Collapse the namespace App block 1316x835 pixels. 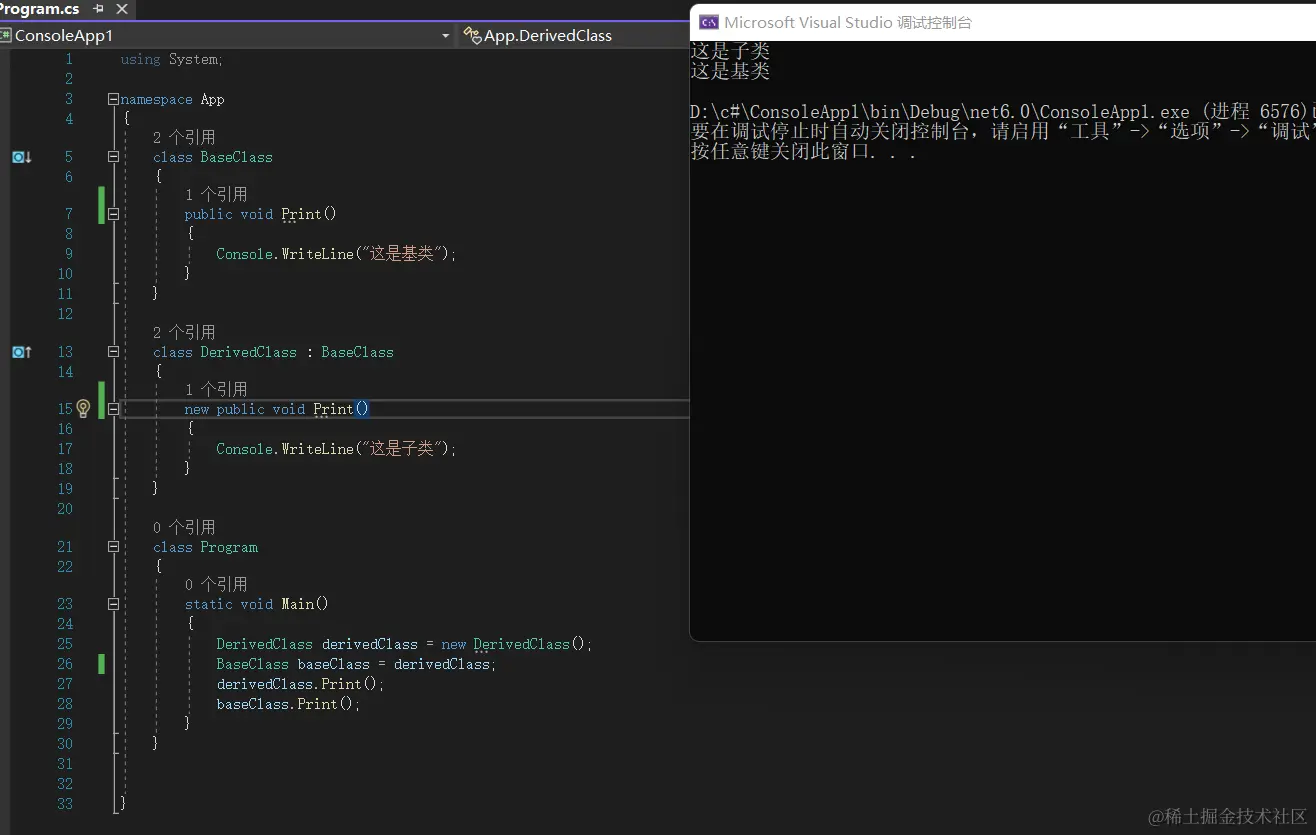pyautogui.click(x=113, y=99)
